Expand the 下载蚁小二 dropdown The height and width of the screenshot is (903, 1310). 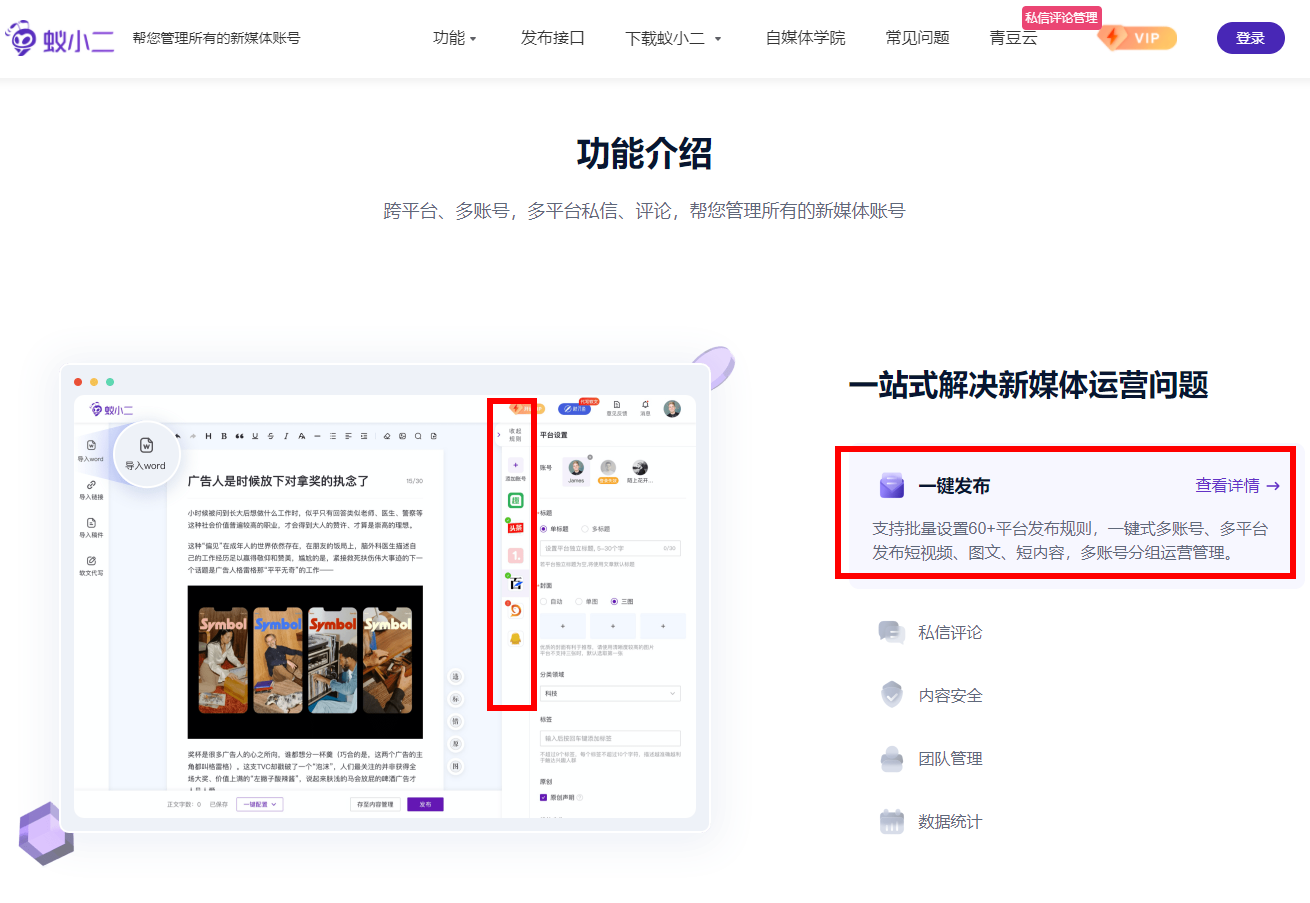coord(673,38)
